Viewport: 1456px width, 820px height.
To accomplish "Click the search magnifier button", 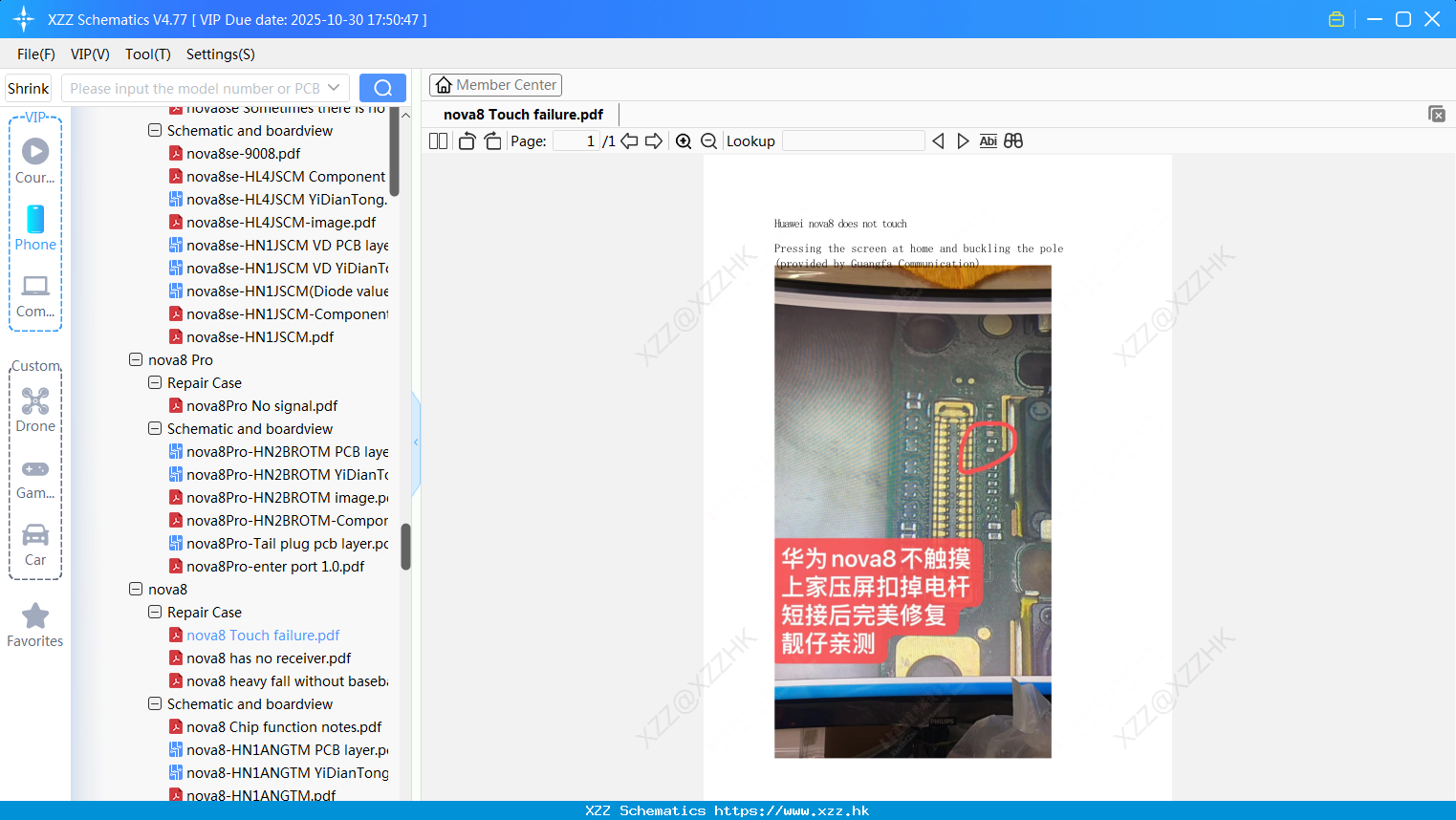I will 382,88.
